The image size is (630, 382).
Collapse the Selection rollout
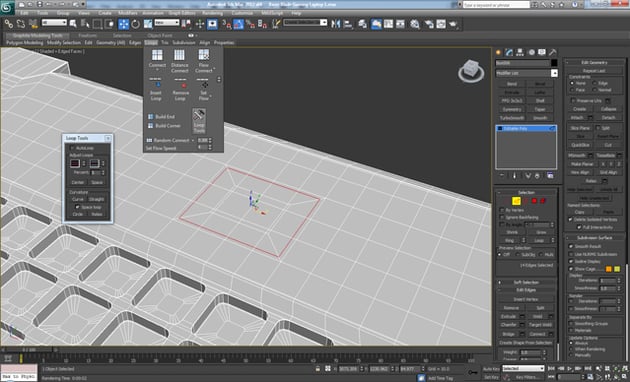pyautogui.click(x=526, y=192)
